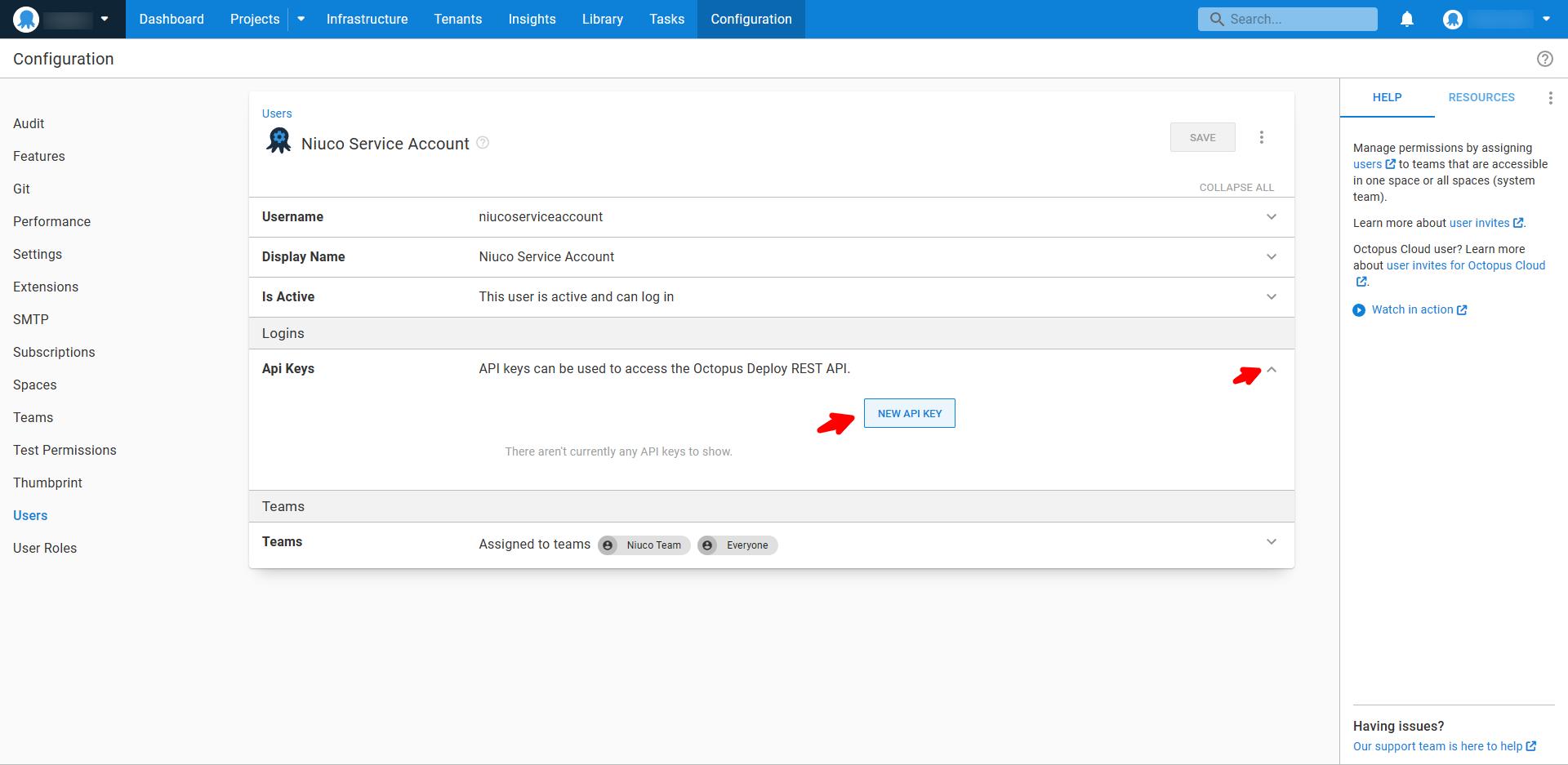Click the Save button

1202,137
